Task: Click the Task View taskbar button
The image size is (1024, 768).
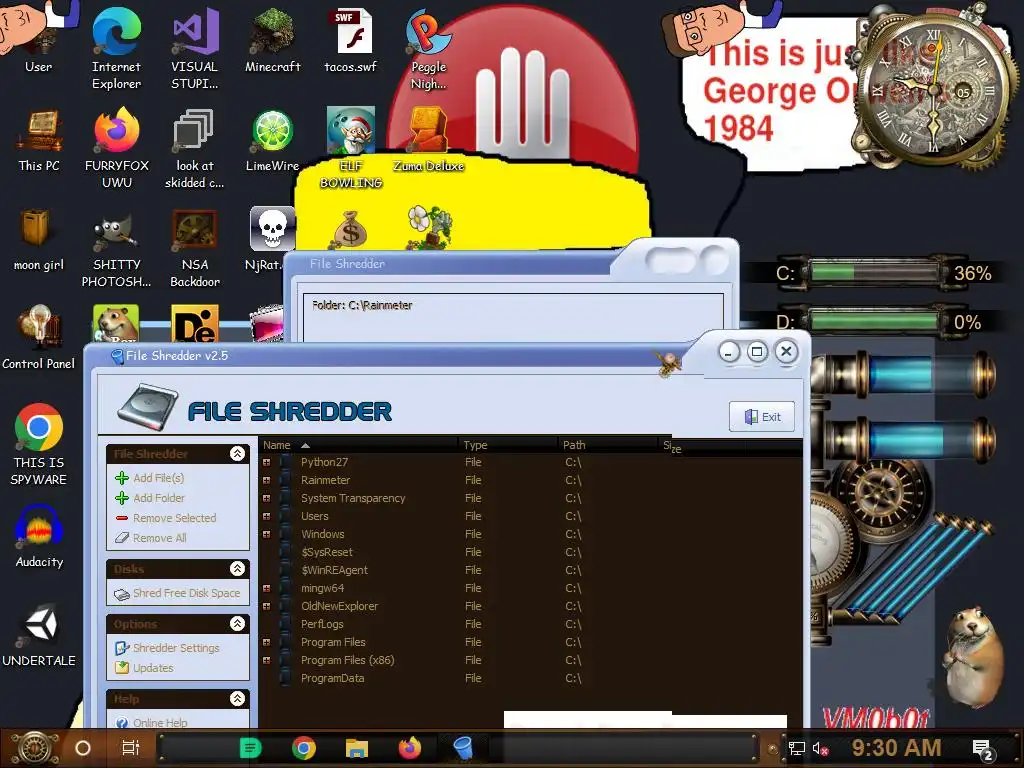Action: pos(131,748)
